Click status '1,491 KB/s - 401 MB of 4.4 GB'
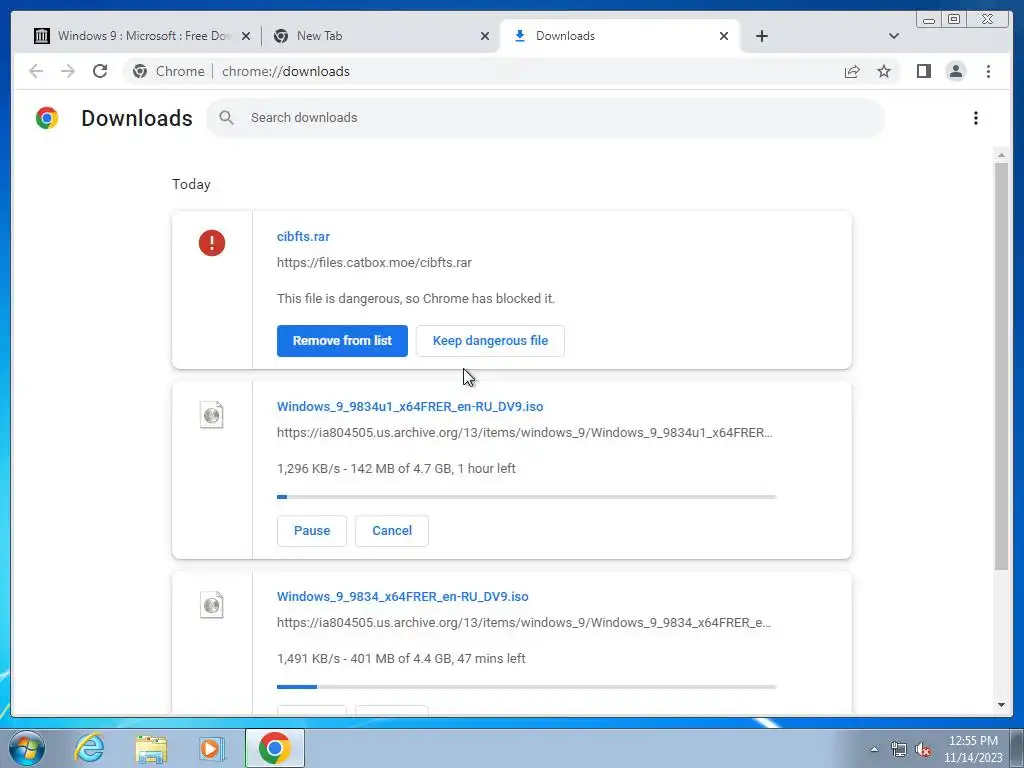 point(401,658)
